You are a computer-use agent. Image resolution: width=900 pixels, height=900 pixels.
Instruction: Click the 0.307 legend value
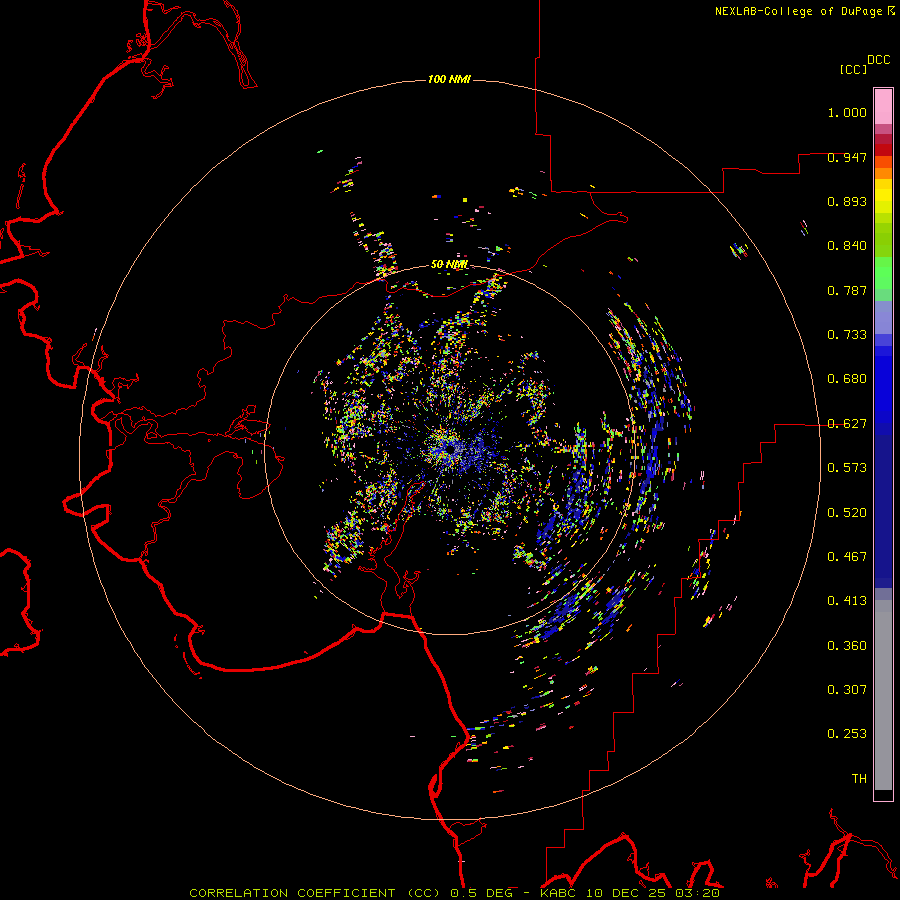click(x=847, y=690)
